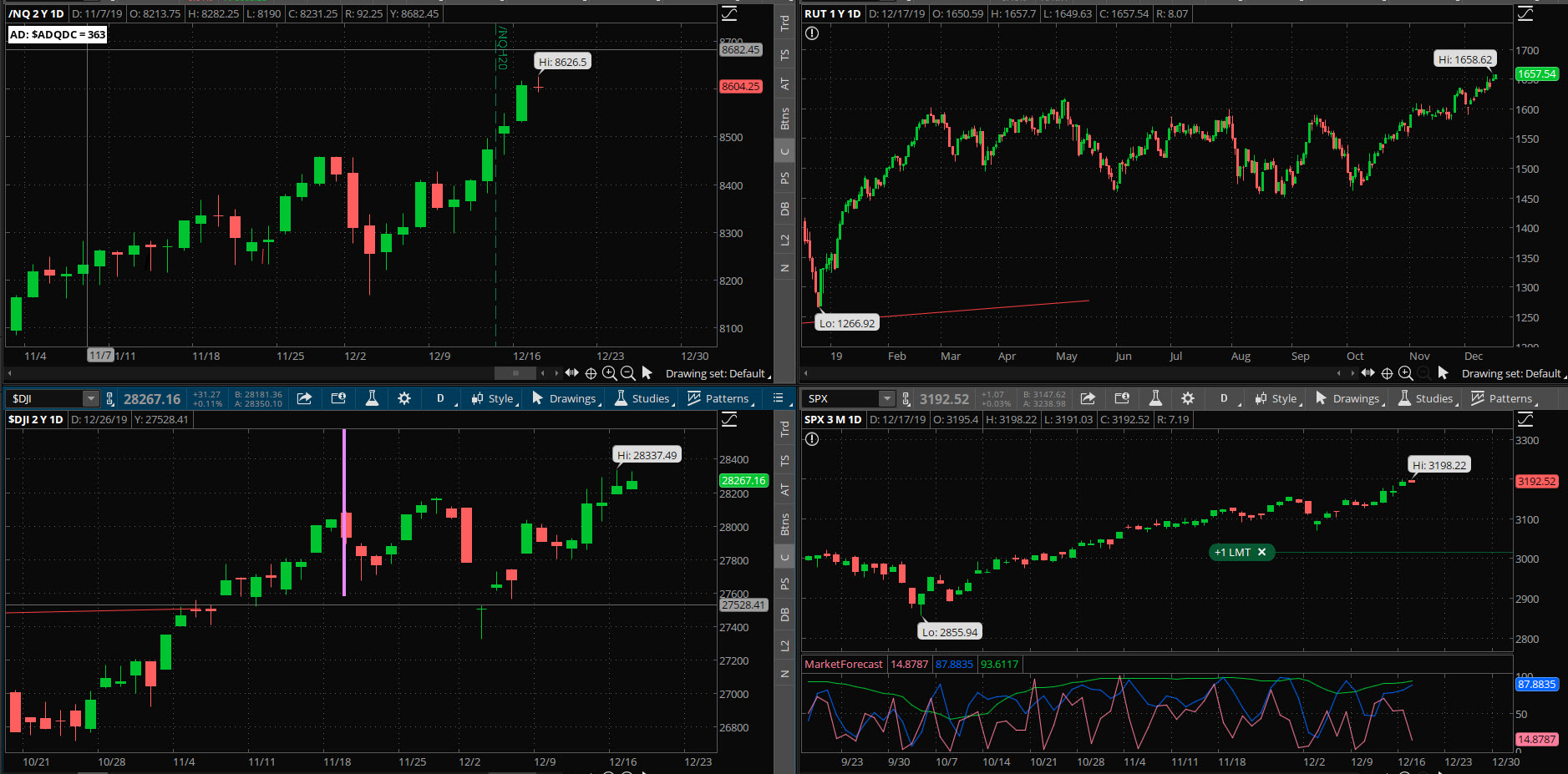Toggle the PS sidebar button on /NQ chart

tap(784, 178)
